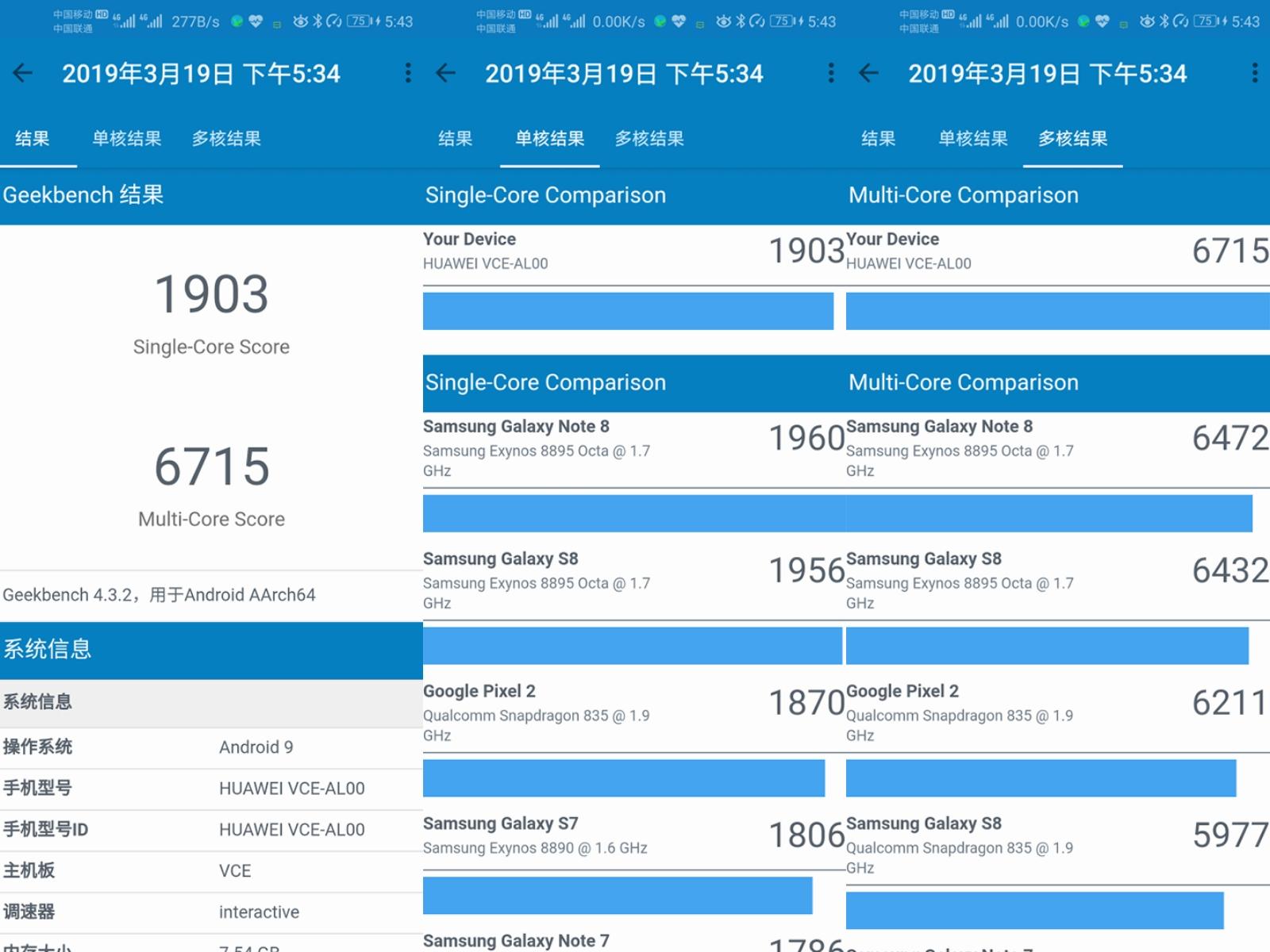
Task: Tap the 1903 Single-Core Score on left screen
Action: (x=211, y=295)
